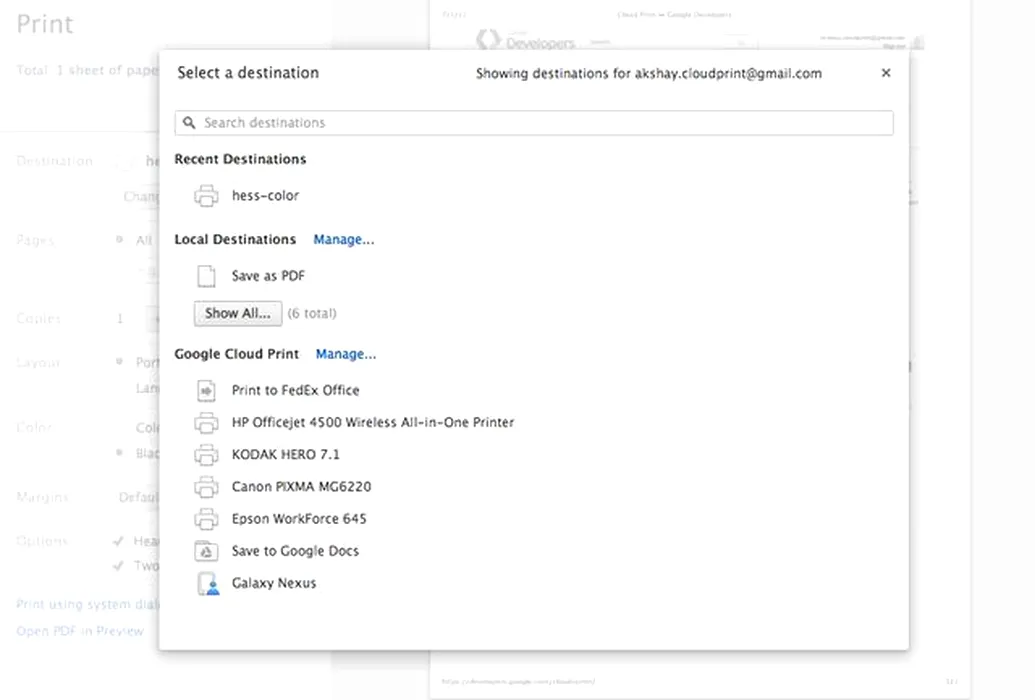This screenshot has width=1035, height=700.
Task: Open Manage link for Google Cloud Print
Action: (346, 354)
